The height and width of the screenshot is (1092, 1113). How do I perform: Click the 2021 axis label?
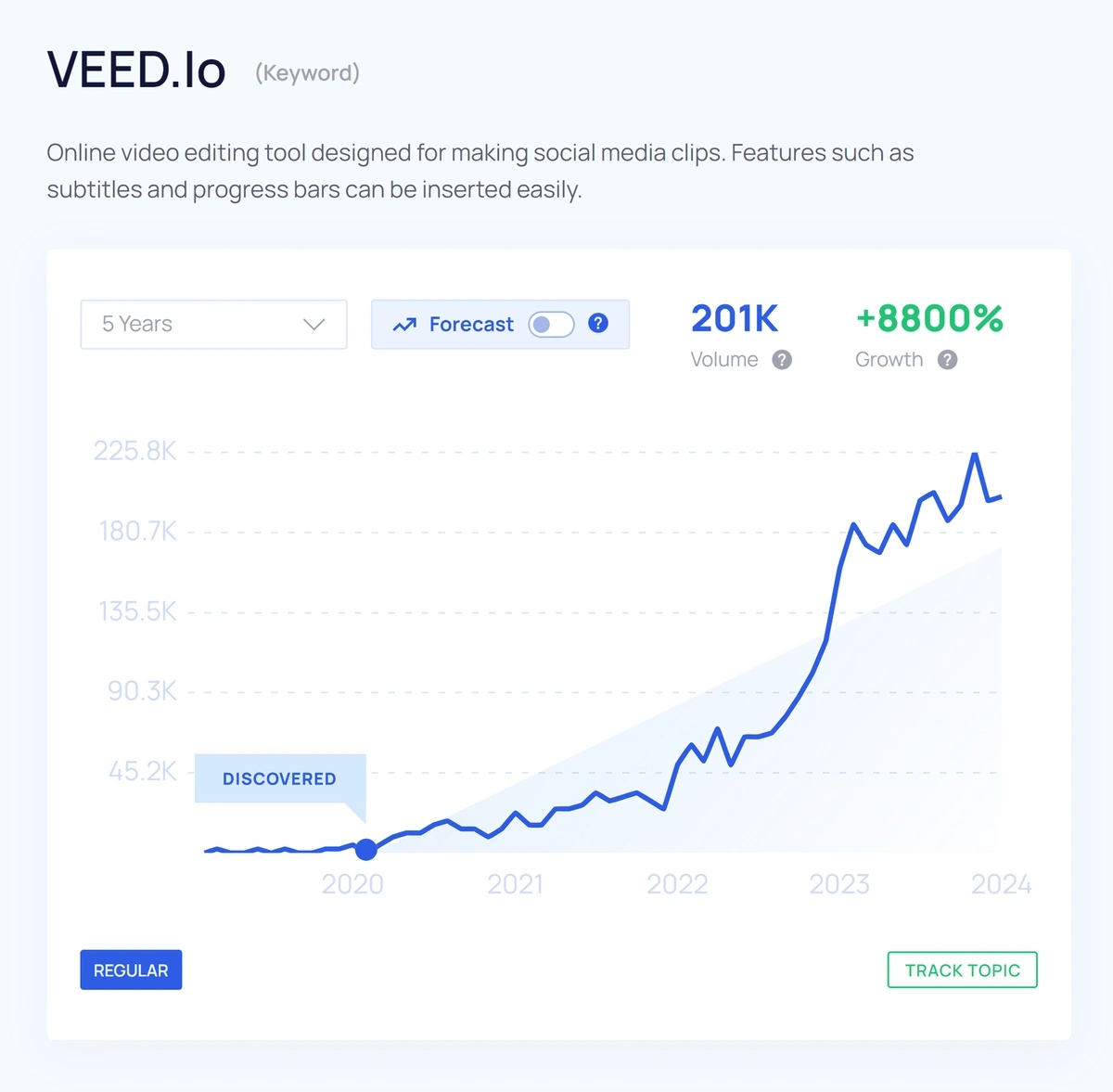tap(515, 884)
